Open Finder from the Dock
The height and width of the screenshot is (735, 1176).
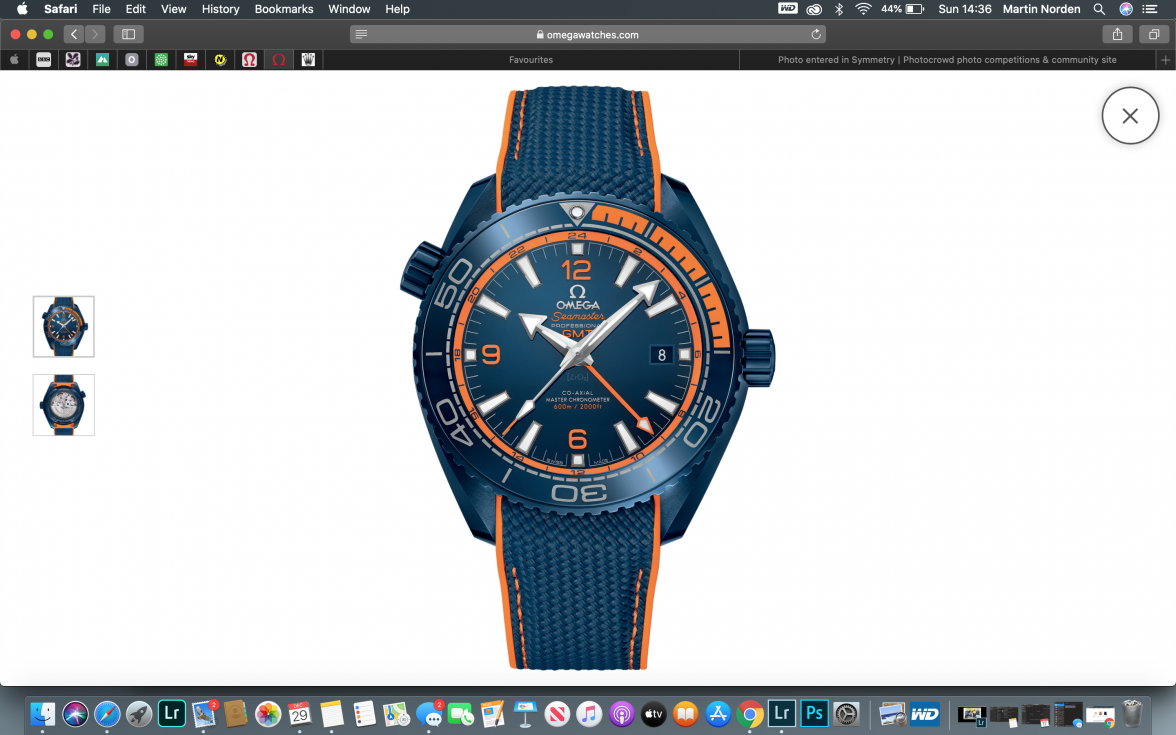pyautogui.click(x=43, y=713)
